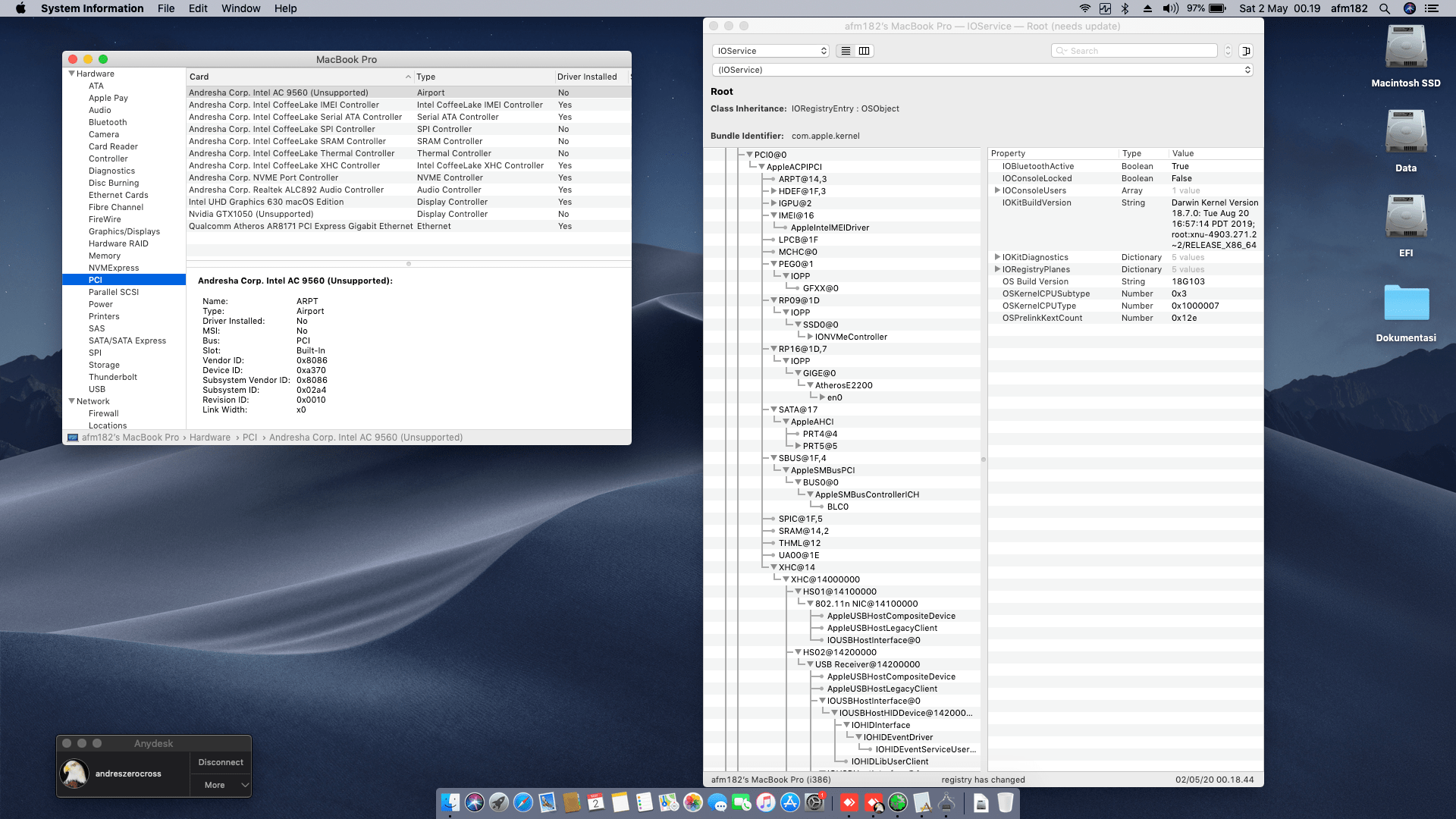Open iTunes from the Dock
Viewport: 1456px width, 819px height.
click(x=766, y=802)
